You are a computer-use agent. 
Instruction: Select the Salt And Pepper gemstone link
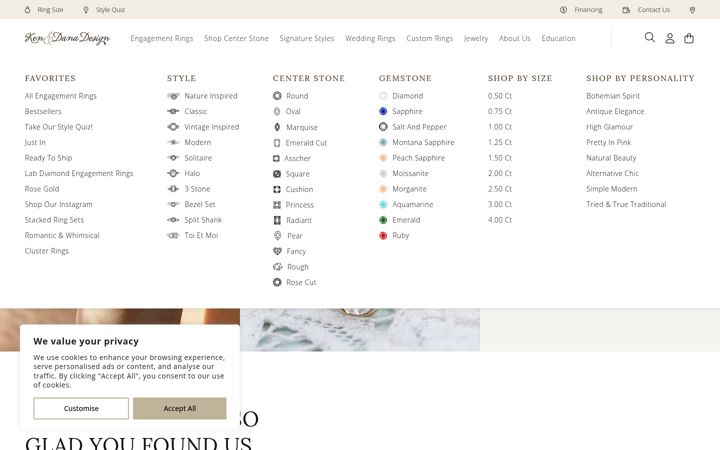click(419, 127)
